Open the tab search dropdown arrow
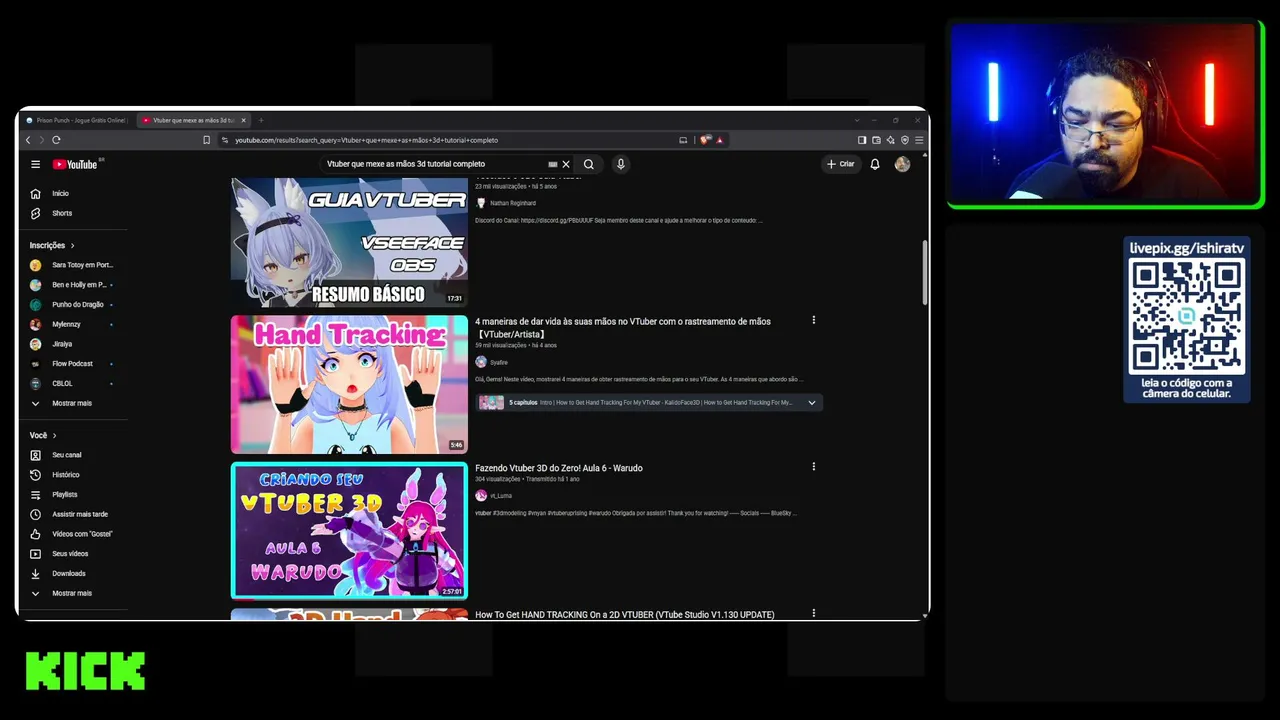Image resolution: width=1280 pixels, height=720 pixels. (856, 120)
